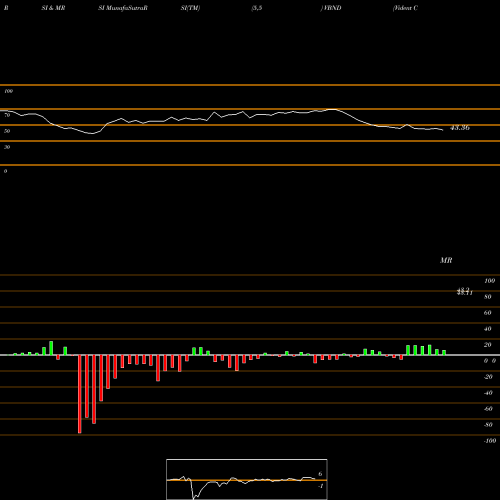Click the value -1 in mini chart
Screen dimensions: 500x500
[320, 486]
